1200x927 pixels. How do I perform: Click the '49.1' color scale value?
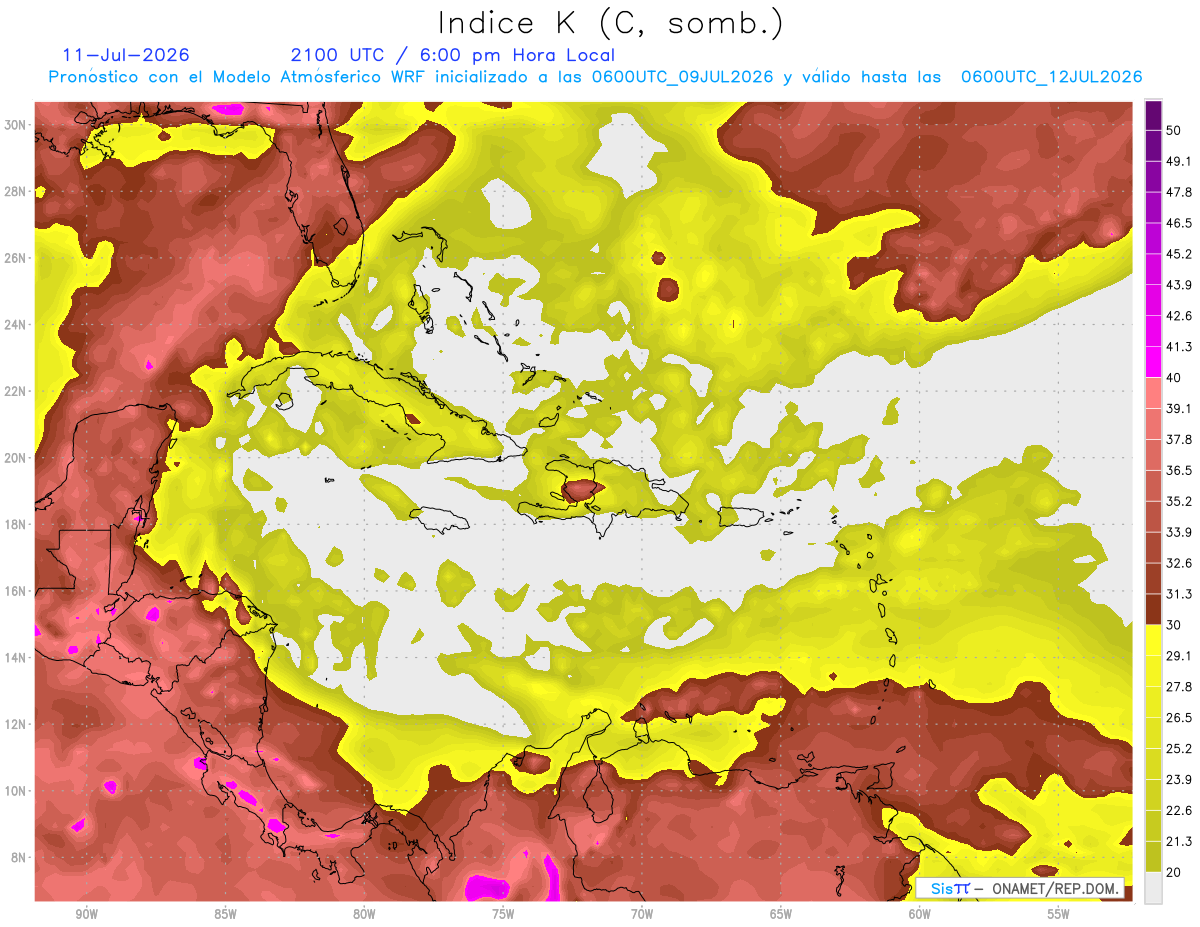click(1178, 161)
